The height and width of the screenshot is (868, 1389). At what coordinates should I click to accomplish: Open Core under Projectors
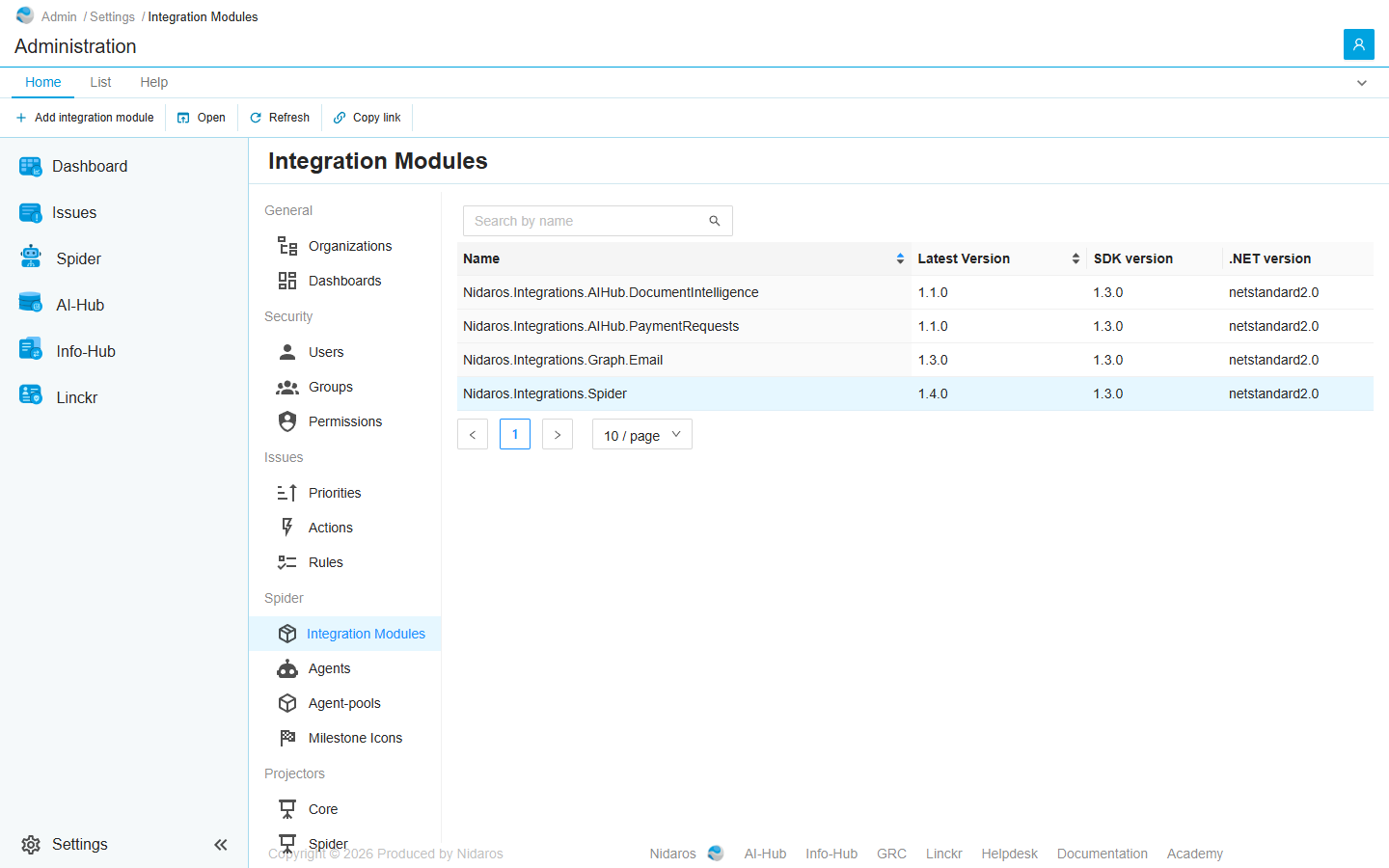click(345, 809)
